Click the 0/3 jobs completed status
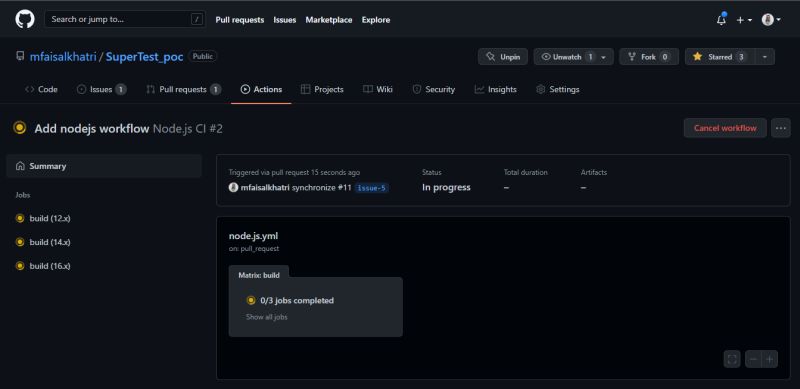This screenshot has width=800, height=389. tap(297, 301)
